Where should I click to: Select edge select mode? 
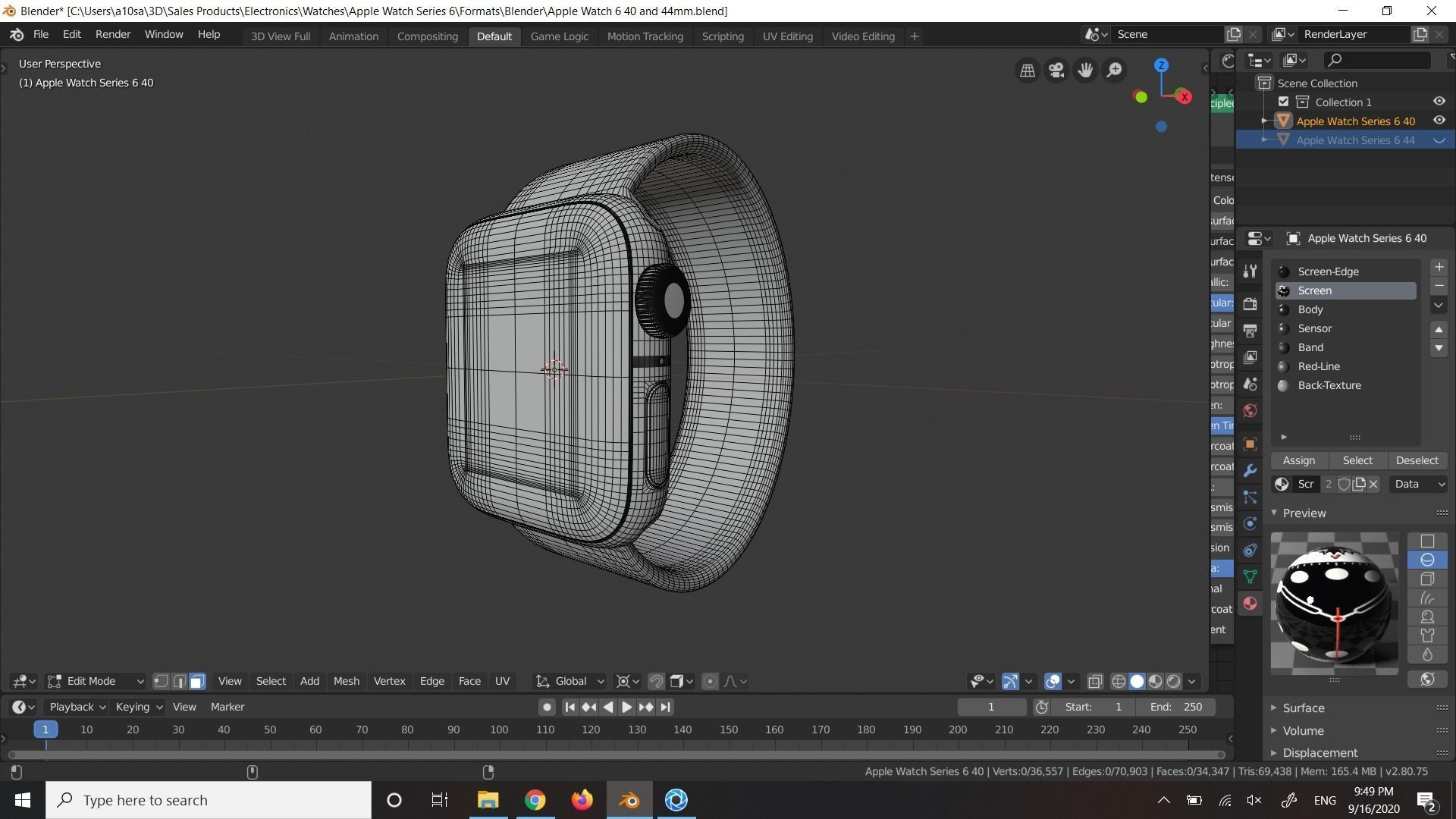[179, 681]
